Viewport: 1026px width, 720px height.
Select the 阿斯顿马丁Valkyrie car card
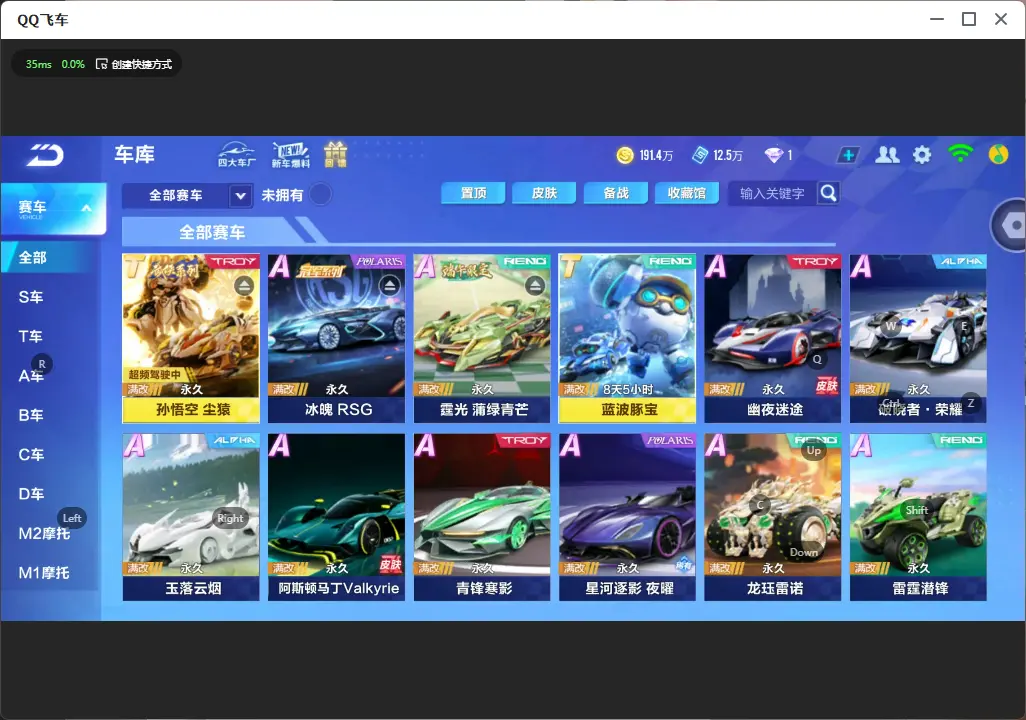tap(336, 517)
